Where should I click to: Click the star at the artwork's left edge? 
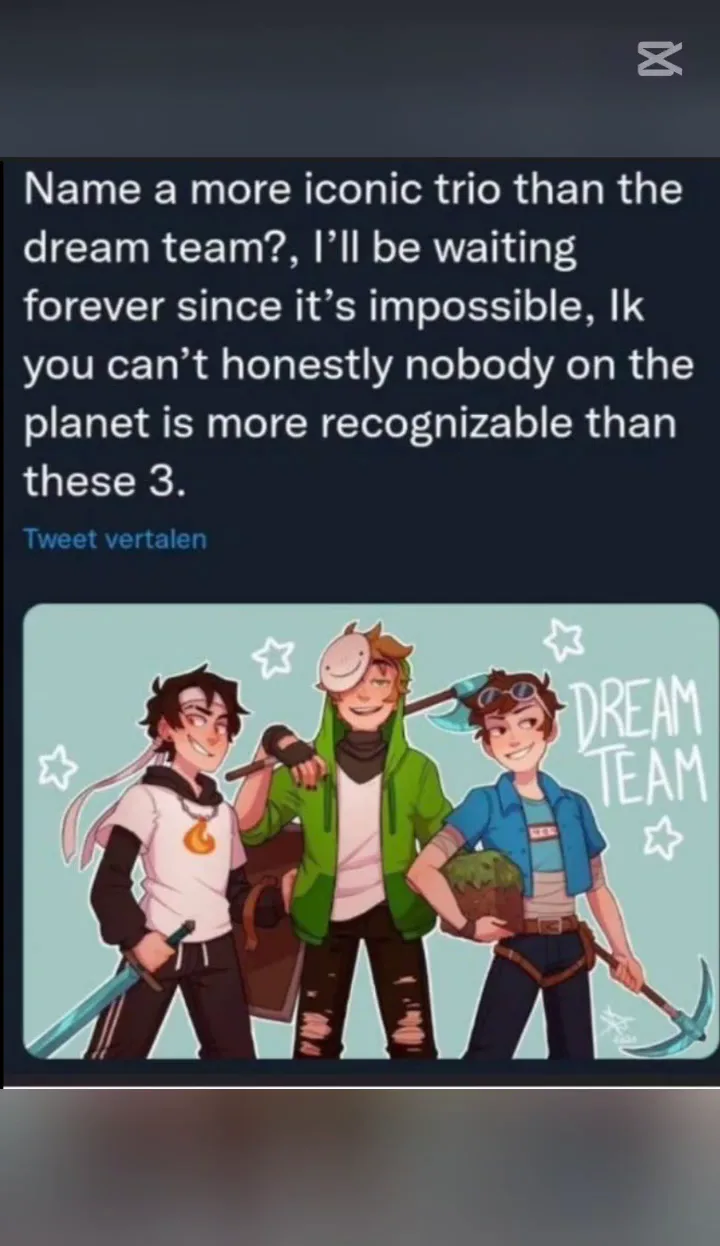point(56,768)
